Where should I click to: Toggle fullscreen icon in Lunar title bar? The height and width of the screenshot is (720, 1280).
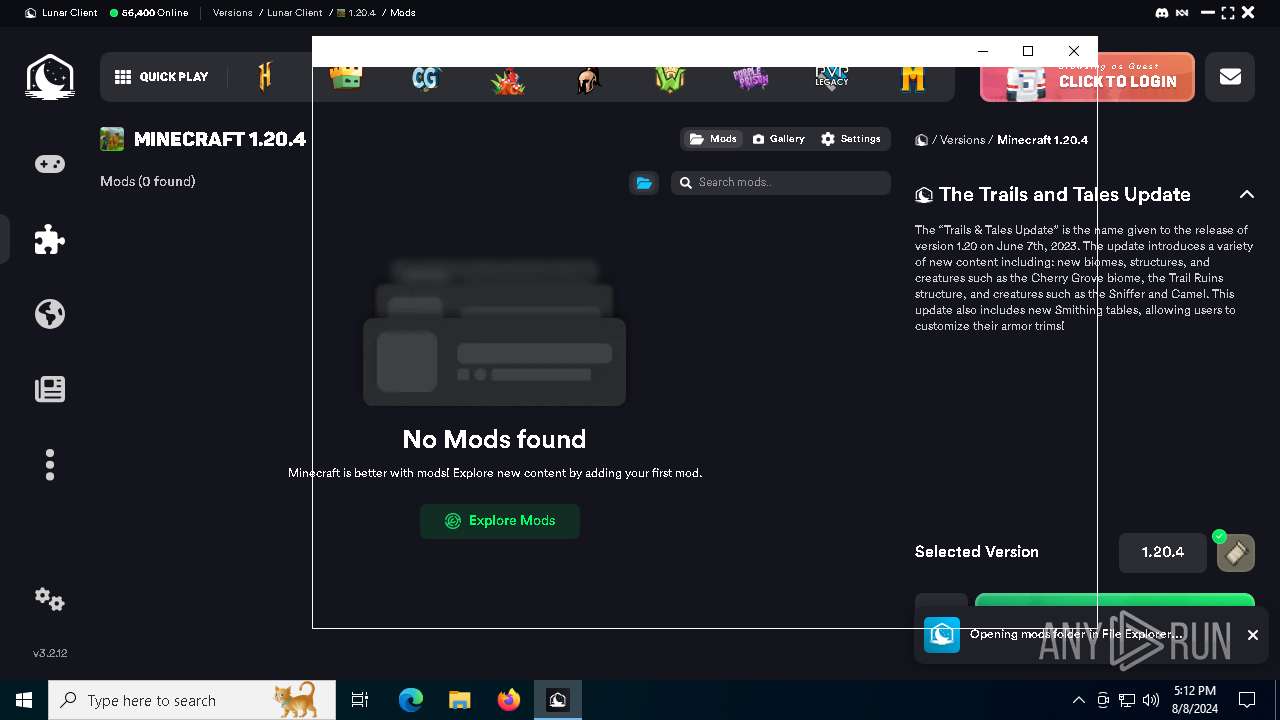(1228, 13)
